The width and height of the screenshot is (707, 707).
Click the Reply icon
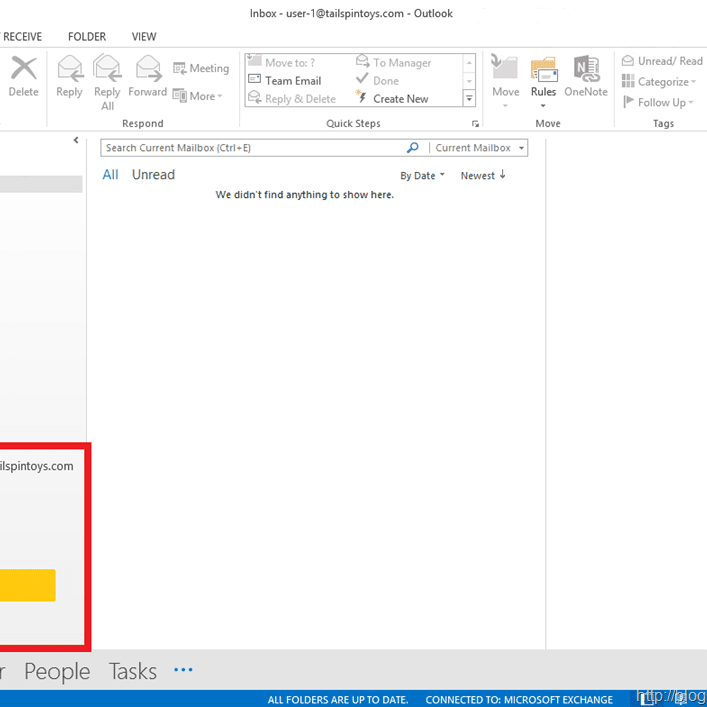pos(69,76)
